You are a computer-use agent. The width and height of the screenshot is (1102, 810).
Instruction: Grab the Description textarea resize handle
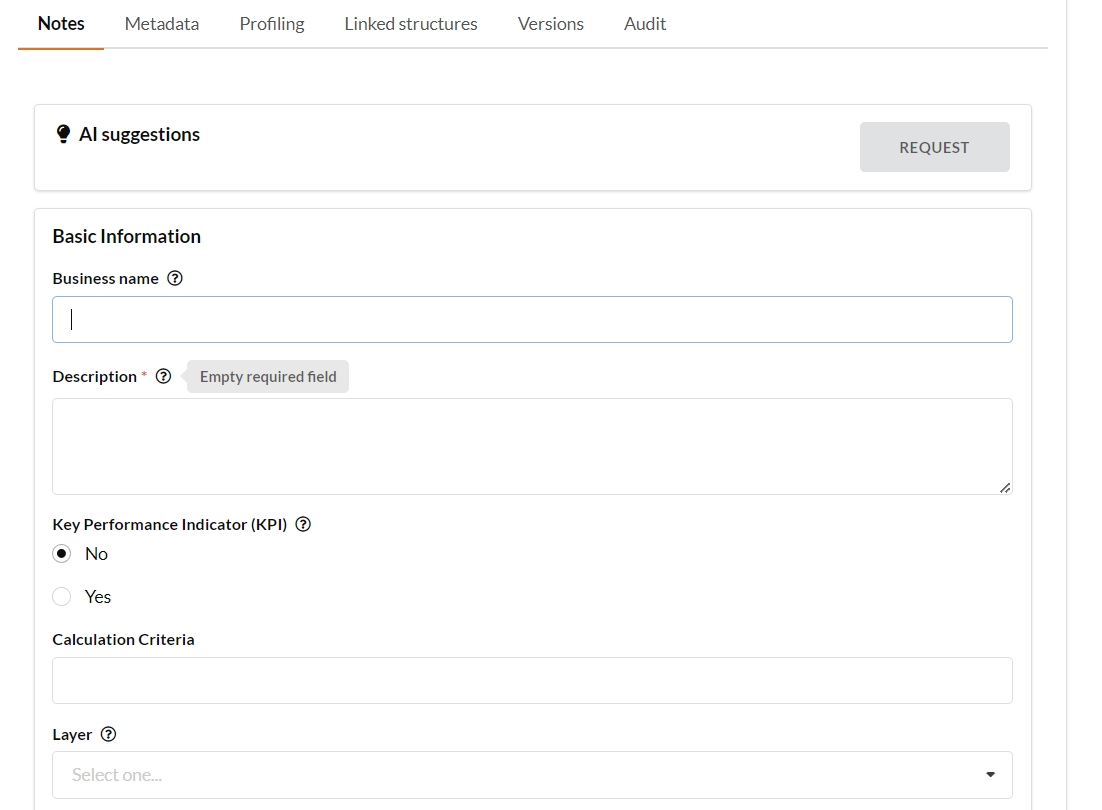point(1004,487)
